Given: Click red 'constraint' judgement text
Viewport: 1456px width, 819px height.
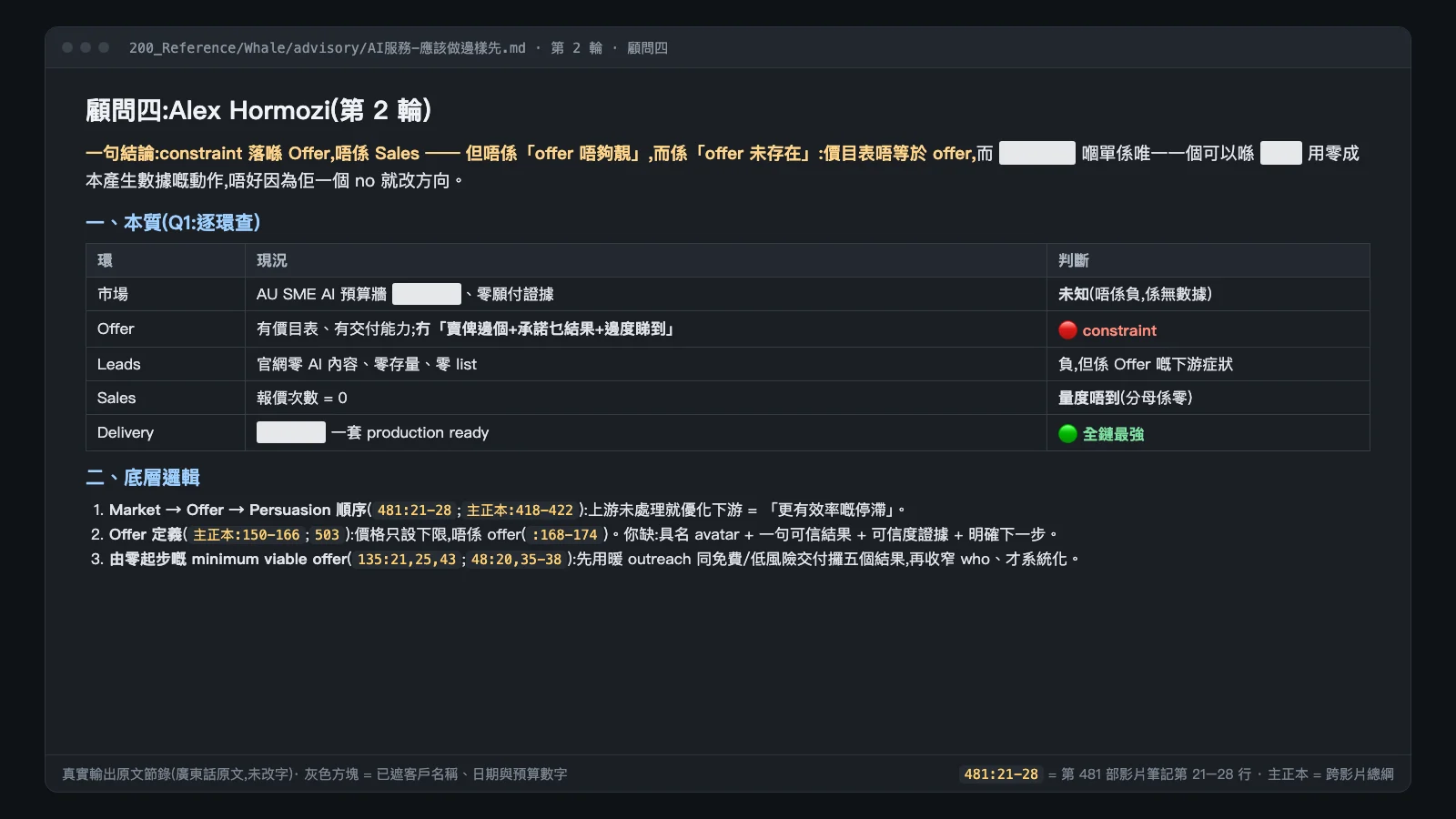Looking at the screenshot, I should pos(1119,330).
